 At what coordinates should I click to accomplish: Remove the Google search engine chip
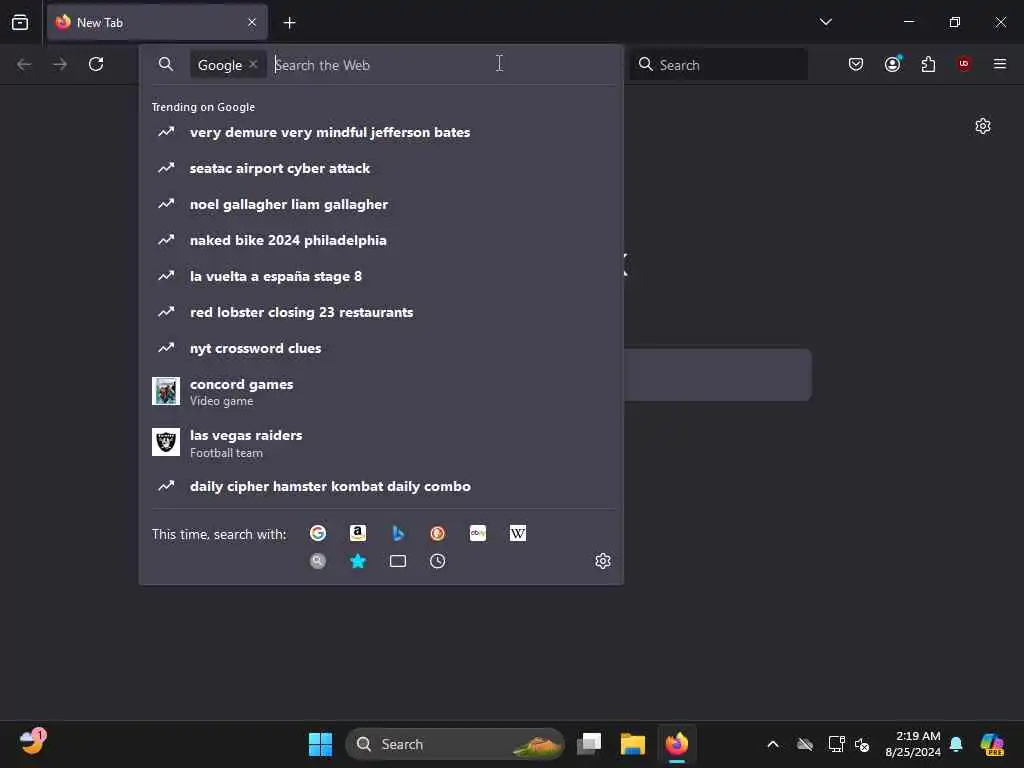tap(253, 64)
